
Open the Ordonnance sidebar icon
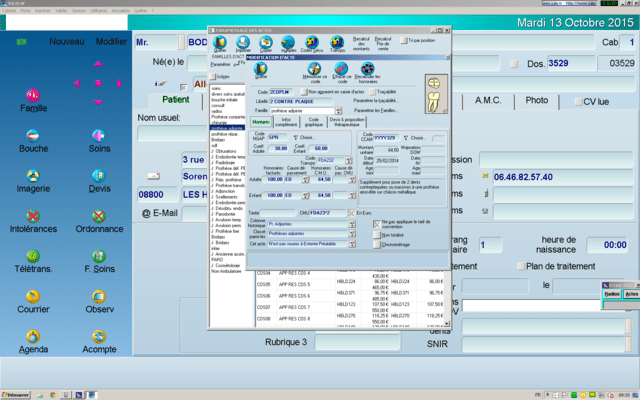(98, 216)
